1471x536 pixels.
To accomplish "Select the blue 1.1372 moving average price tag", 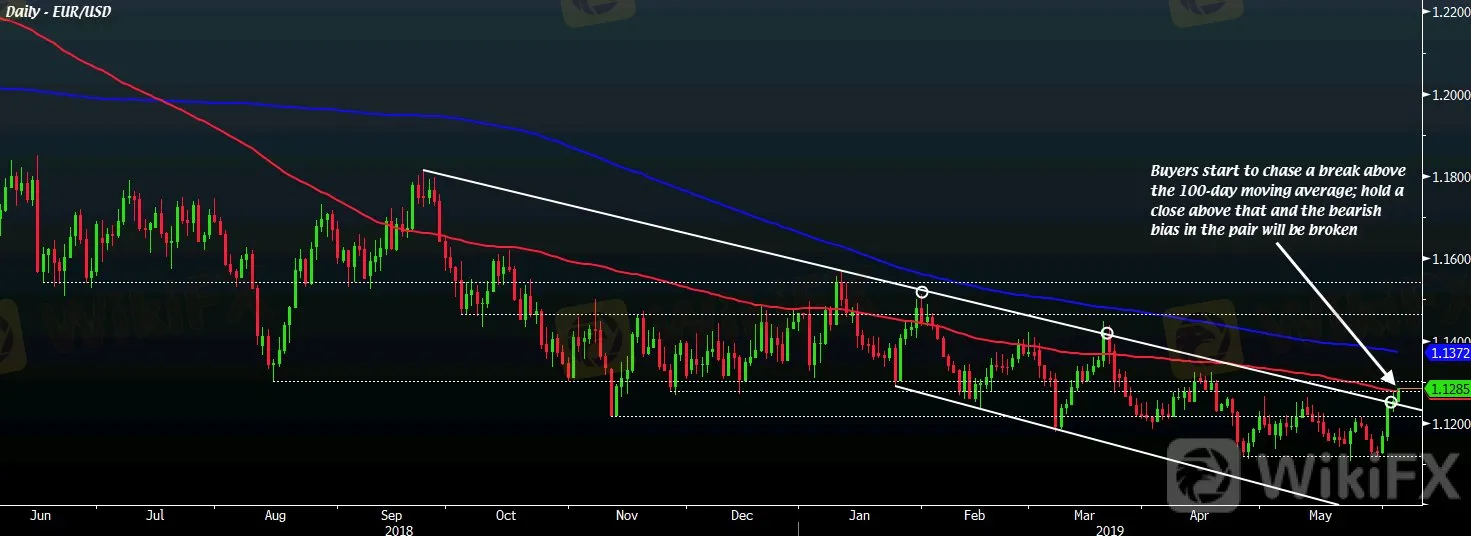I will (1449, 354).
